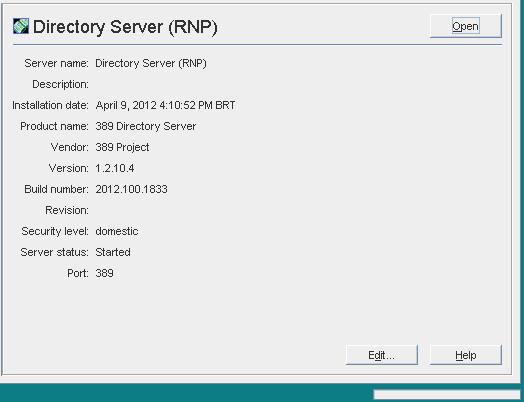This screenshot has width=524, height=402.
Task: Click the 'Server status:' label
Action: click(x=54, y=252)
